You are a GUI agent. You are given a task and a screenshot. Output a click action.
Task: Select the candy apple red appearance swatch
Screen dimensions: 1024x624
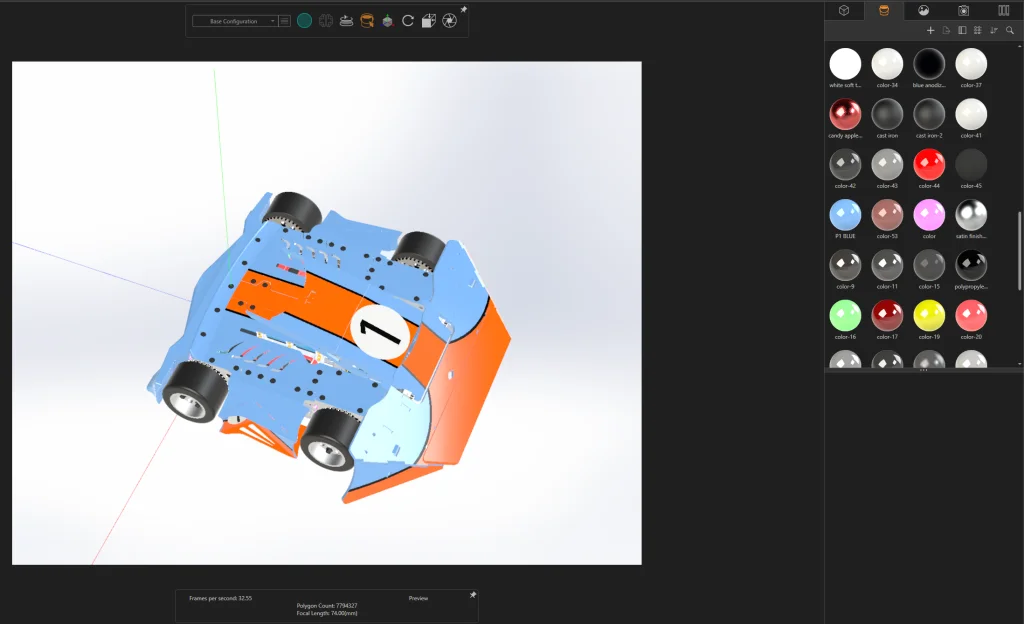tap(845, 114)
